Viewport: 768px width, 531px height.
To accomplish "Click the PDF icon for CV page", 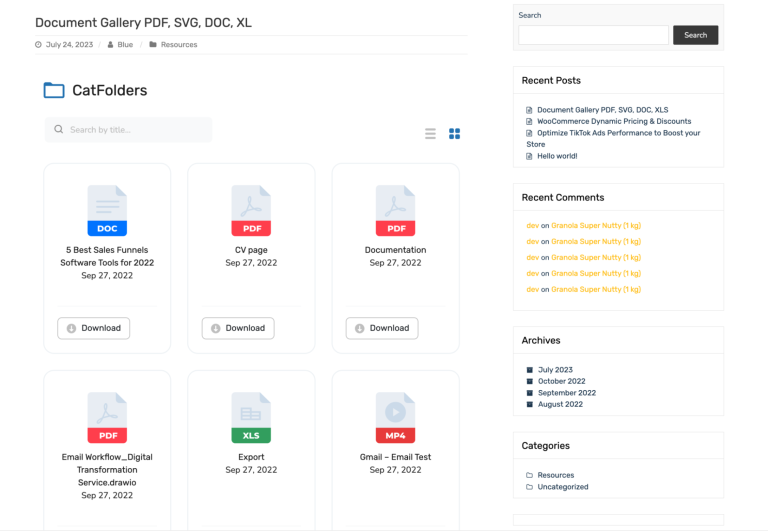I will click(251, 210).
